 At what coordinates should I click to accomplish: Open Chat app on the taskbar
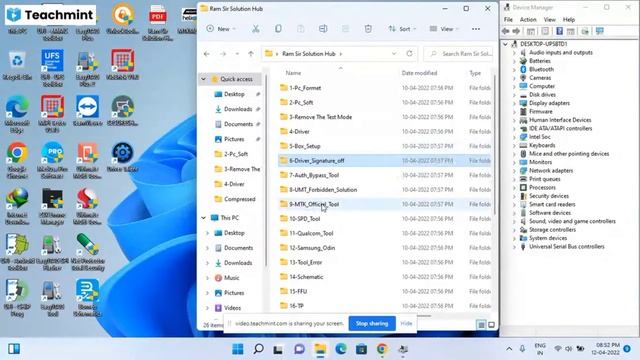click(300, 349)
